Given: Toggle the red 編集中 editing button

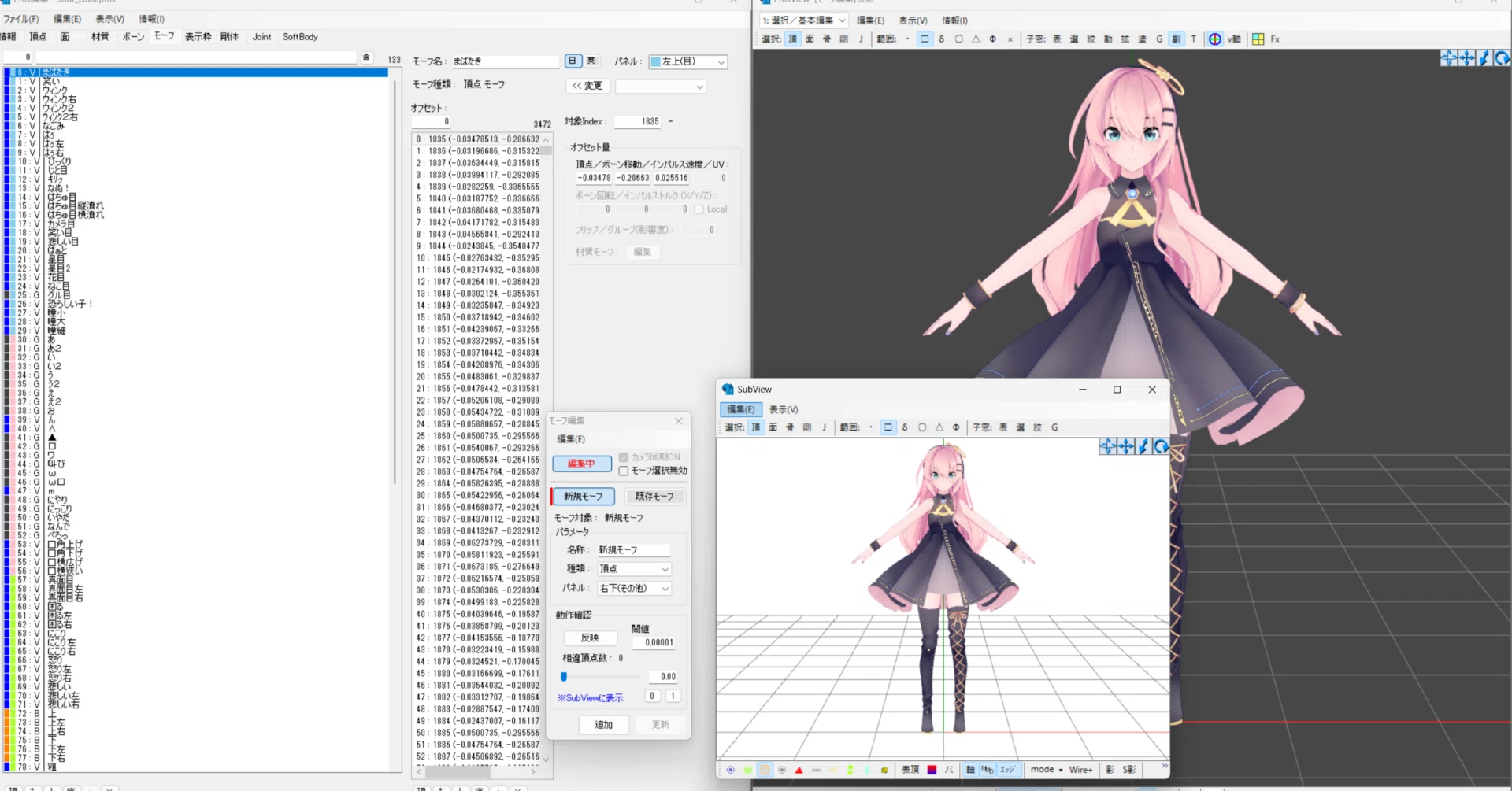Looking at the screenshot, I should click(x=582, y=464).
